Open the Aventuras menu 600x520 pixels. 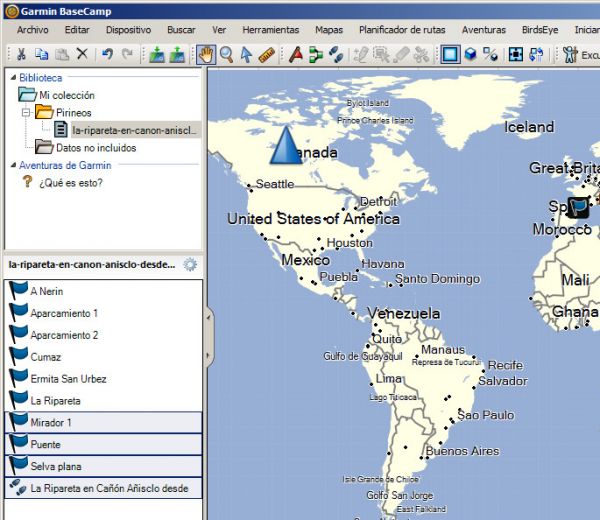484,30
